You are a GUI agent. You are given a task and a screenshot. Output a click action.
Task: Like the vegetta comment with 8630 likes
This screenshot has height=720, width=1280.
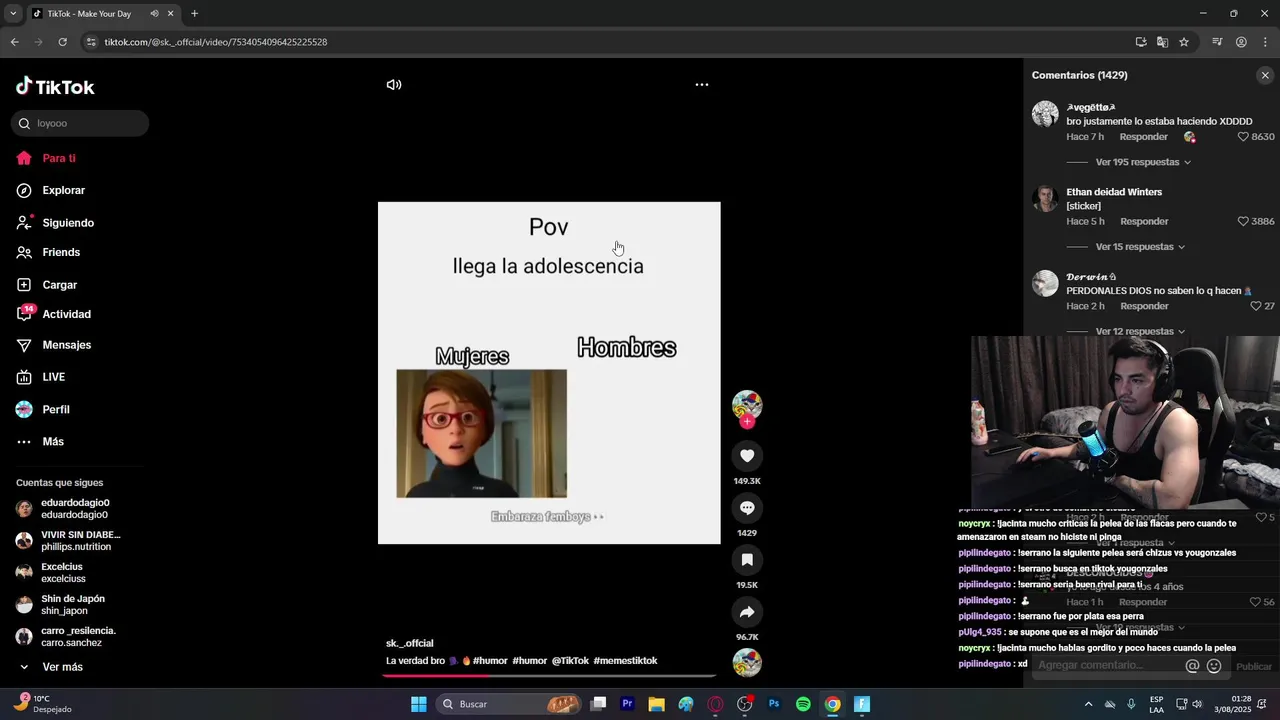1244,137
